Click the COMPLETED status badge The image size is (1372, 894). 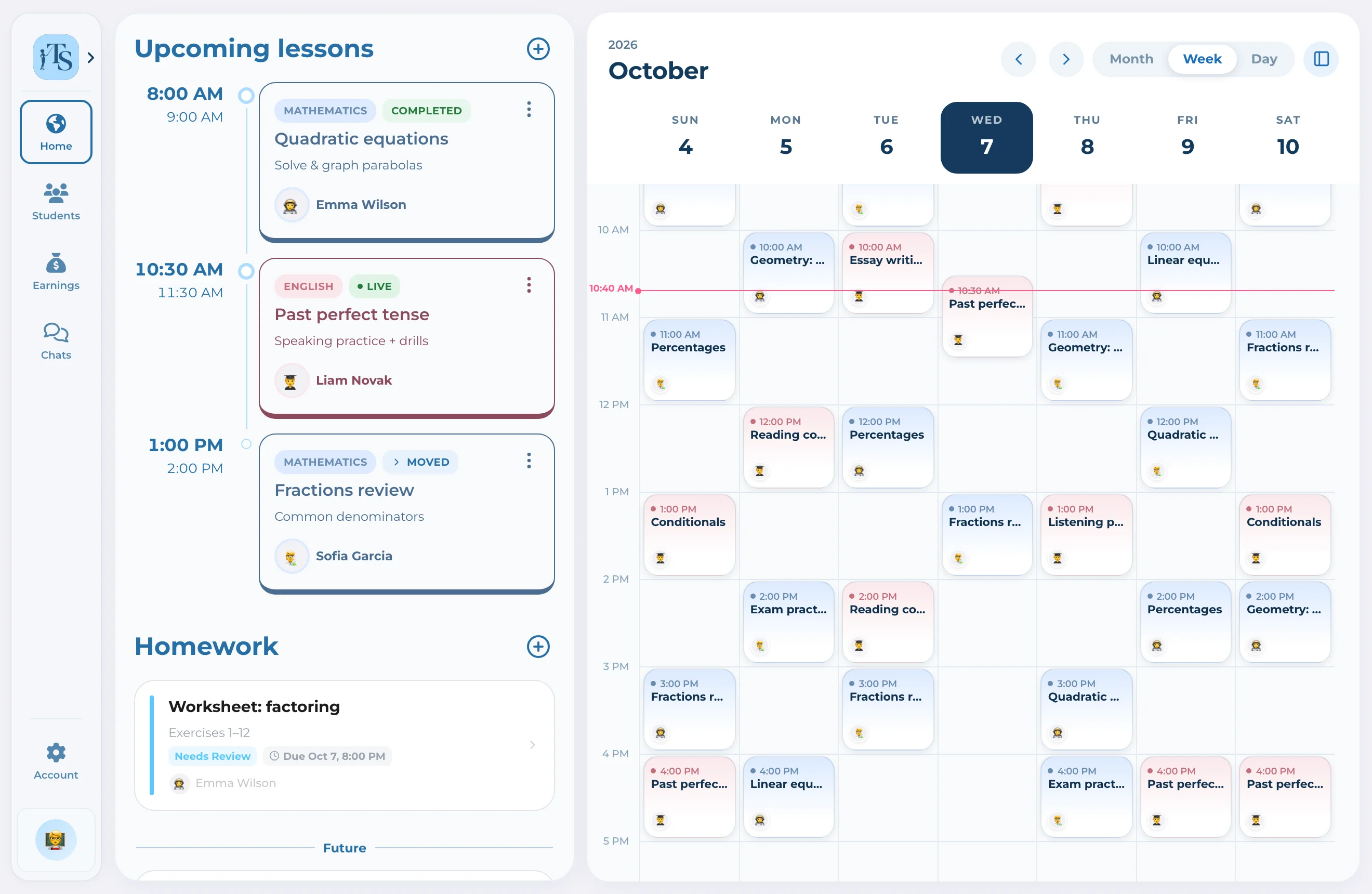pyautogui.click(x=426, y=111)
